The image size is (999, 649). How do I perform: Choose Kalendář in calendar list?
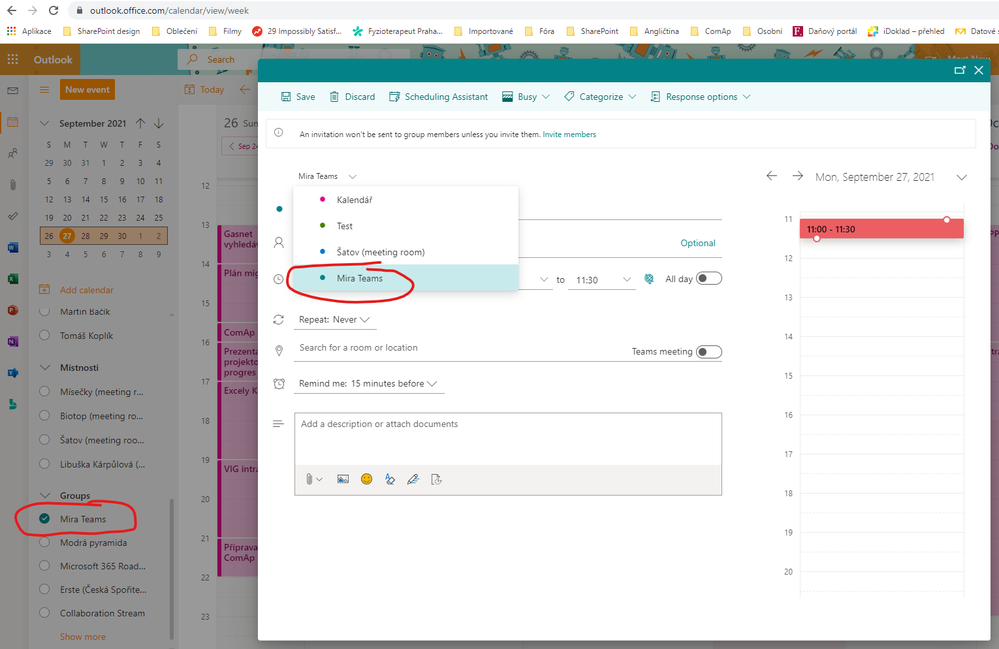pos(406,199)
